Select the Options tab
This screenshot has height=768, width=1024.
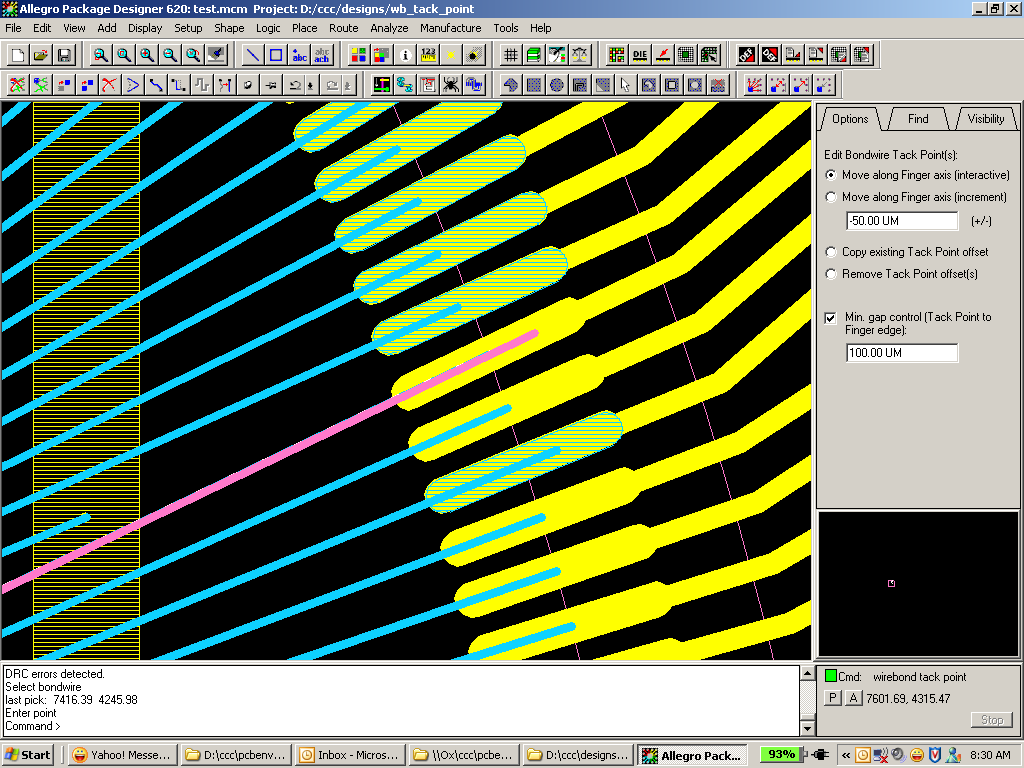(x=850, y=119)
